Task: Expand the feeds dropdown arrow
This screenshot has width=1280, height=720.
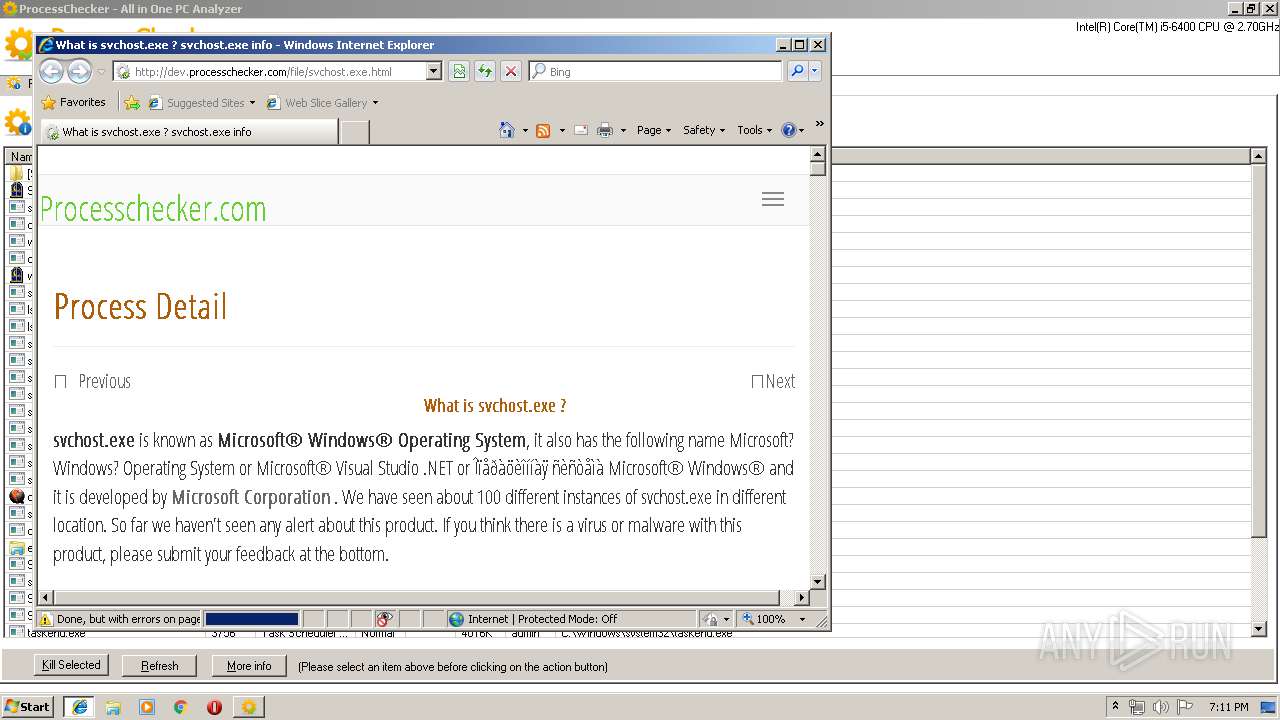Action: [562, 130]
